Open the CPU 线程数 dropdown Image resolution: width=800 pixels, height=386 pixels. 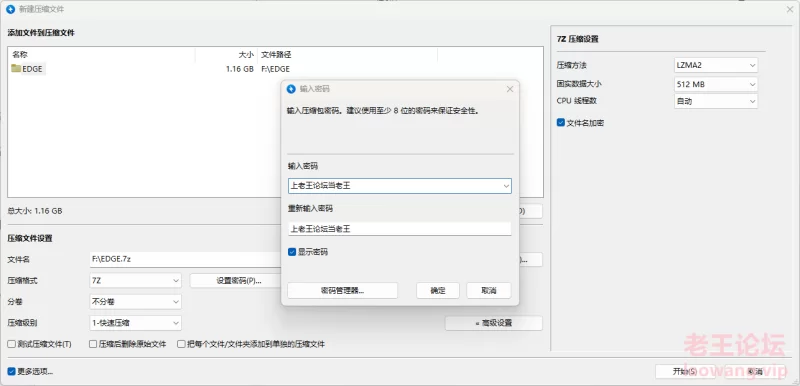[716, 101]
